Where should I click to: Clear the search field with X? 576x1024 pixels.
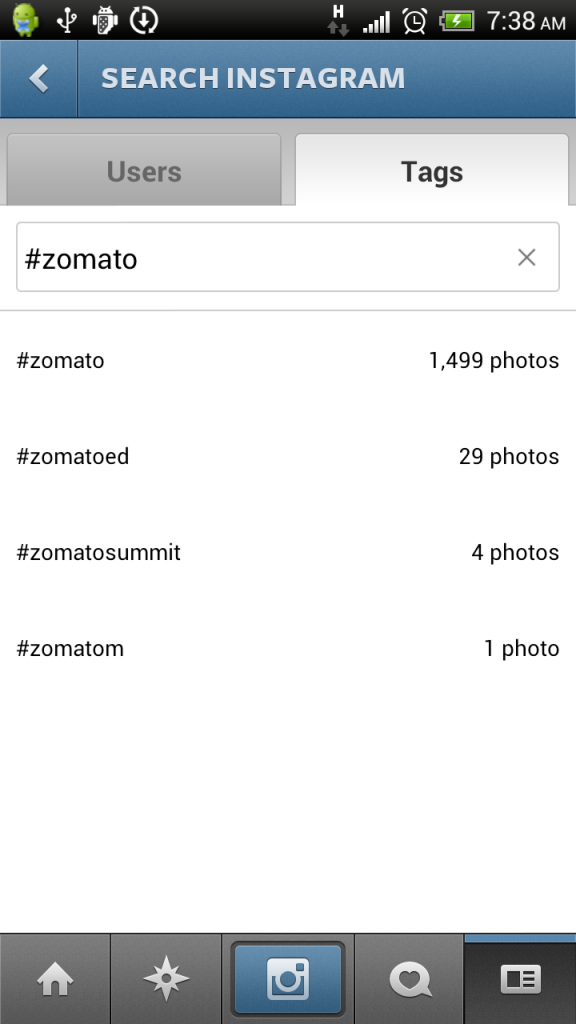[526, 257]
